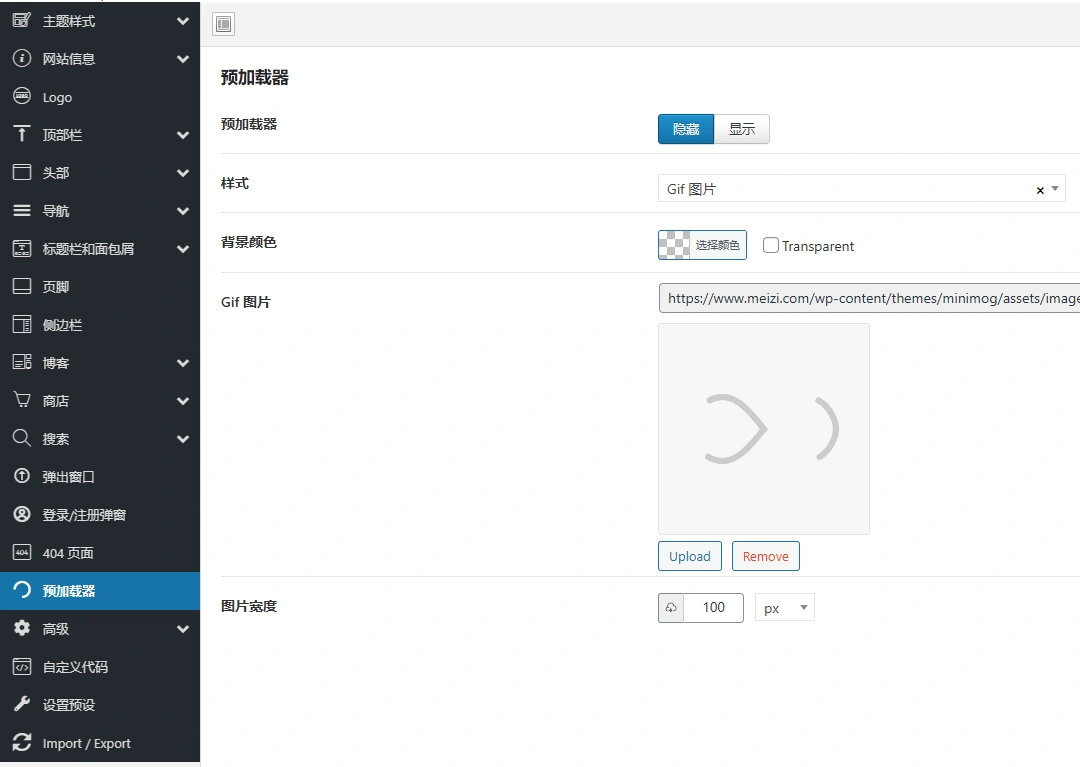Click the device icon in 图片宽度 field
The image size is (1080, 767).
(670, 607)
